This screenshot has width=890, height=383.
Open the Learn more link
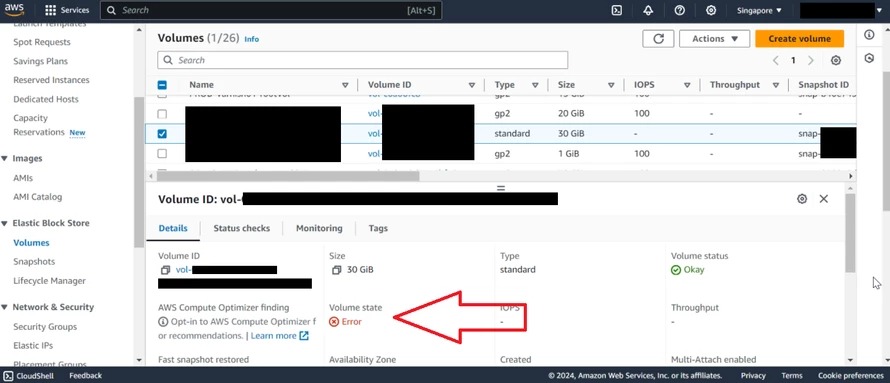click(x=280, y=336)
